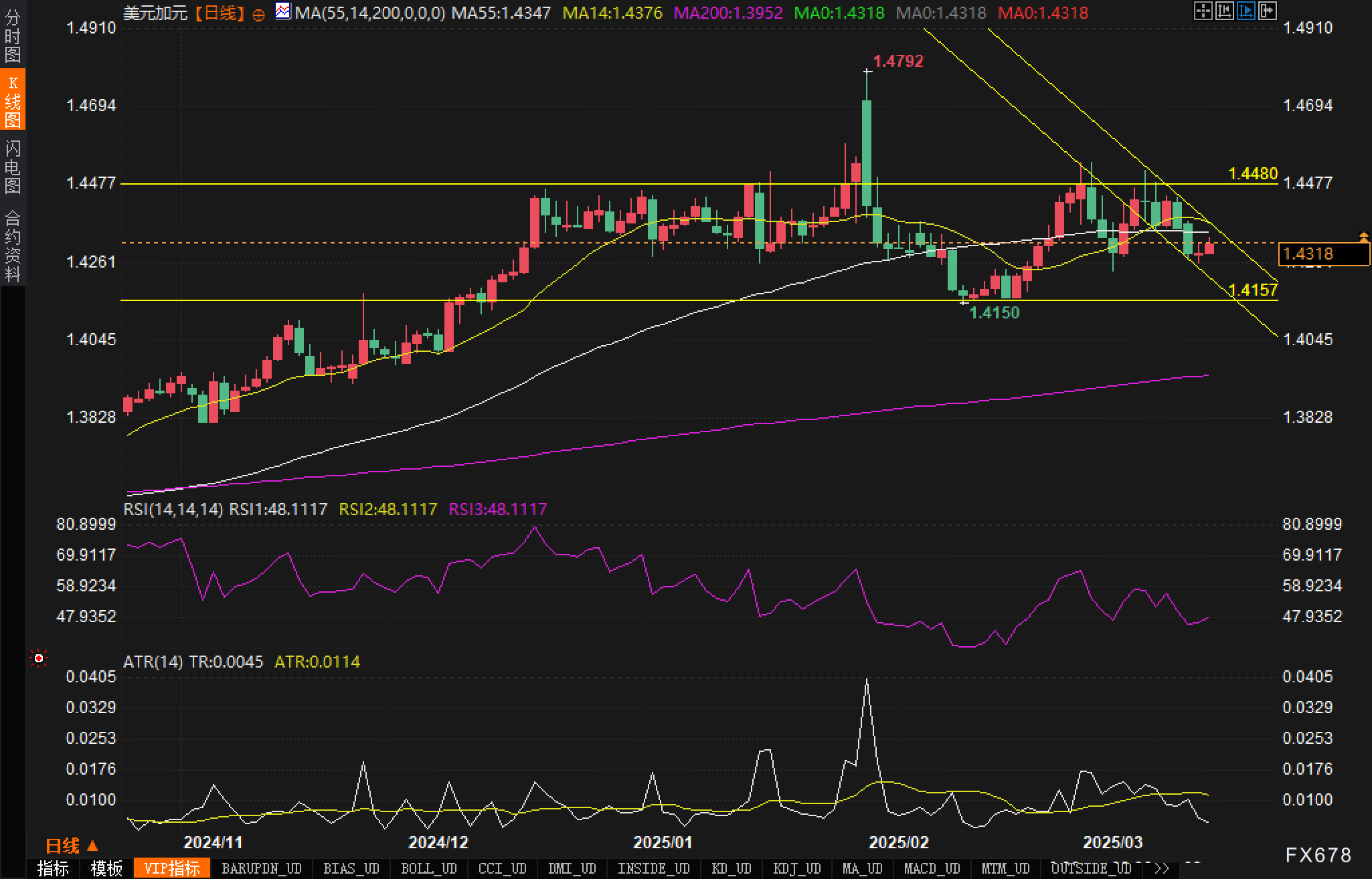Open the 指标 tab at bottom
The height and width of the screenshot is (879, 1372).
coord(53,868)
